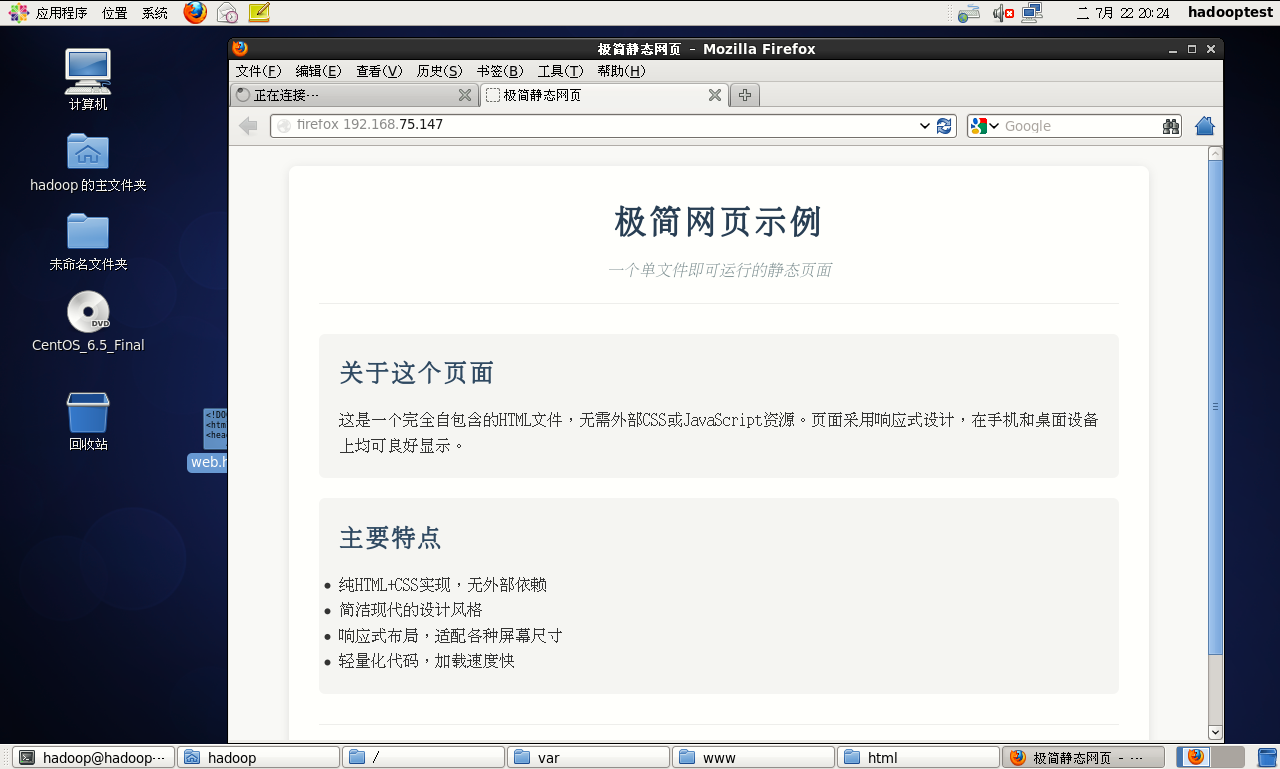The width and height of the screenshot is (1280, 769).
Task: Open Firefox 历史(S) menu
Action: (x=439, y=71)
